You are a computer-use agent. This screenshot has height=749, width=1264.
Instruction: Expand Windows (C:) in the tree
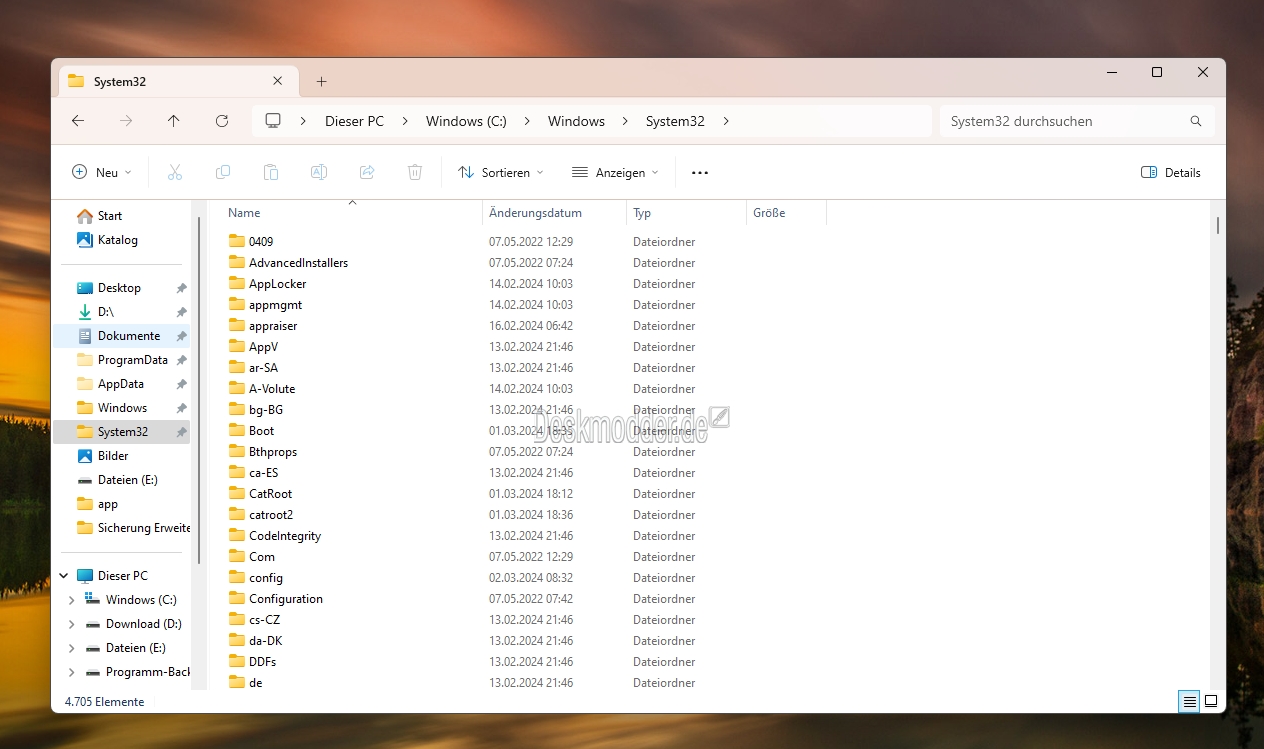coord(71,600)
